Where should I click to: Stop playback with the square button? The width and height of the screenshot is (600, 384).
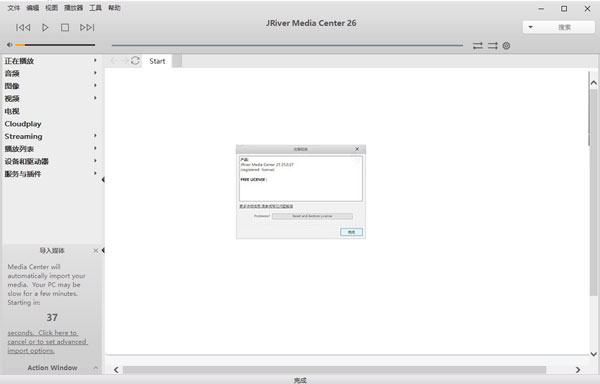point(65,27)
